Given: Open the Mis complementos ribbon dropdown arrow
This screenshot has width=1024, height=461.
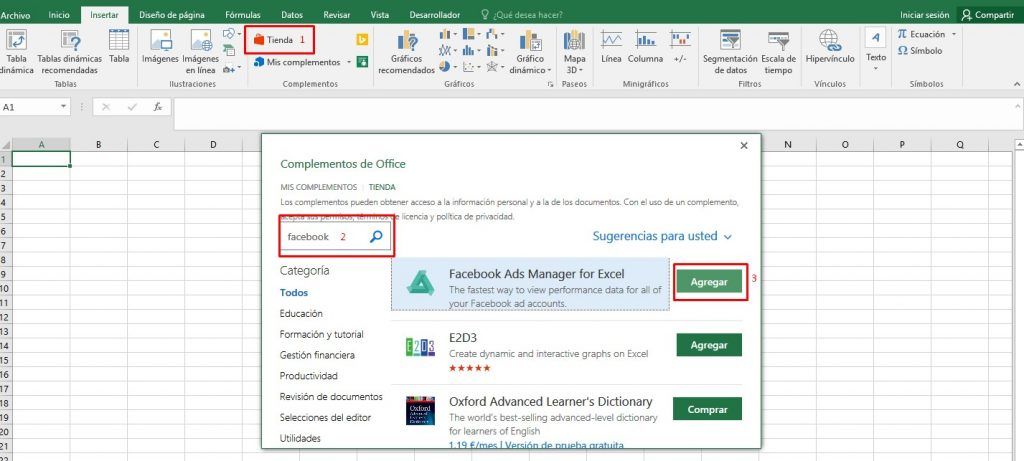Looking at the screenshot, I should 349,63.
